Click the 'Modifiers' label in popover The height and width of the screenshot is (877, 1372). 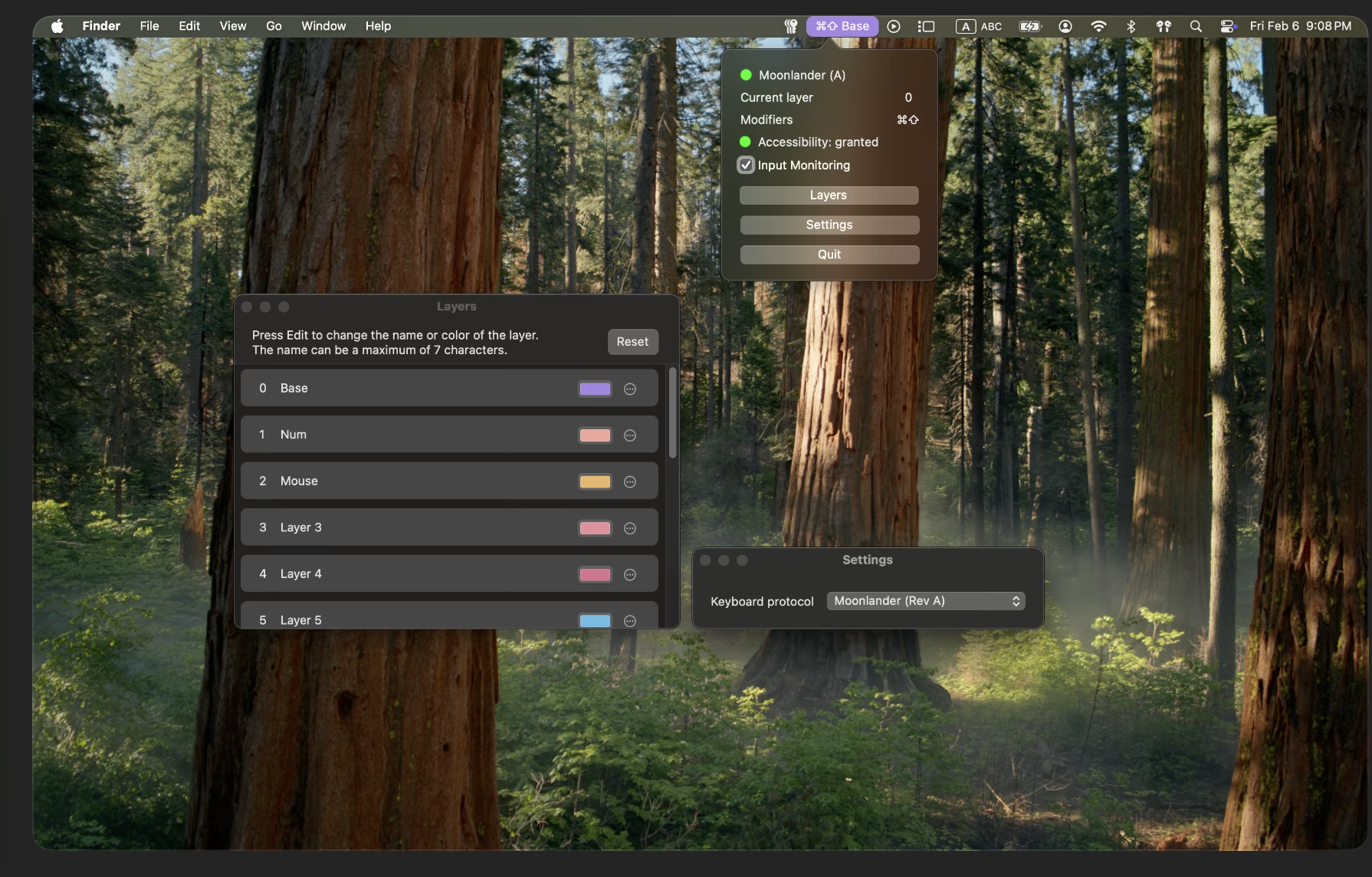766,120
